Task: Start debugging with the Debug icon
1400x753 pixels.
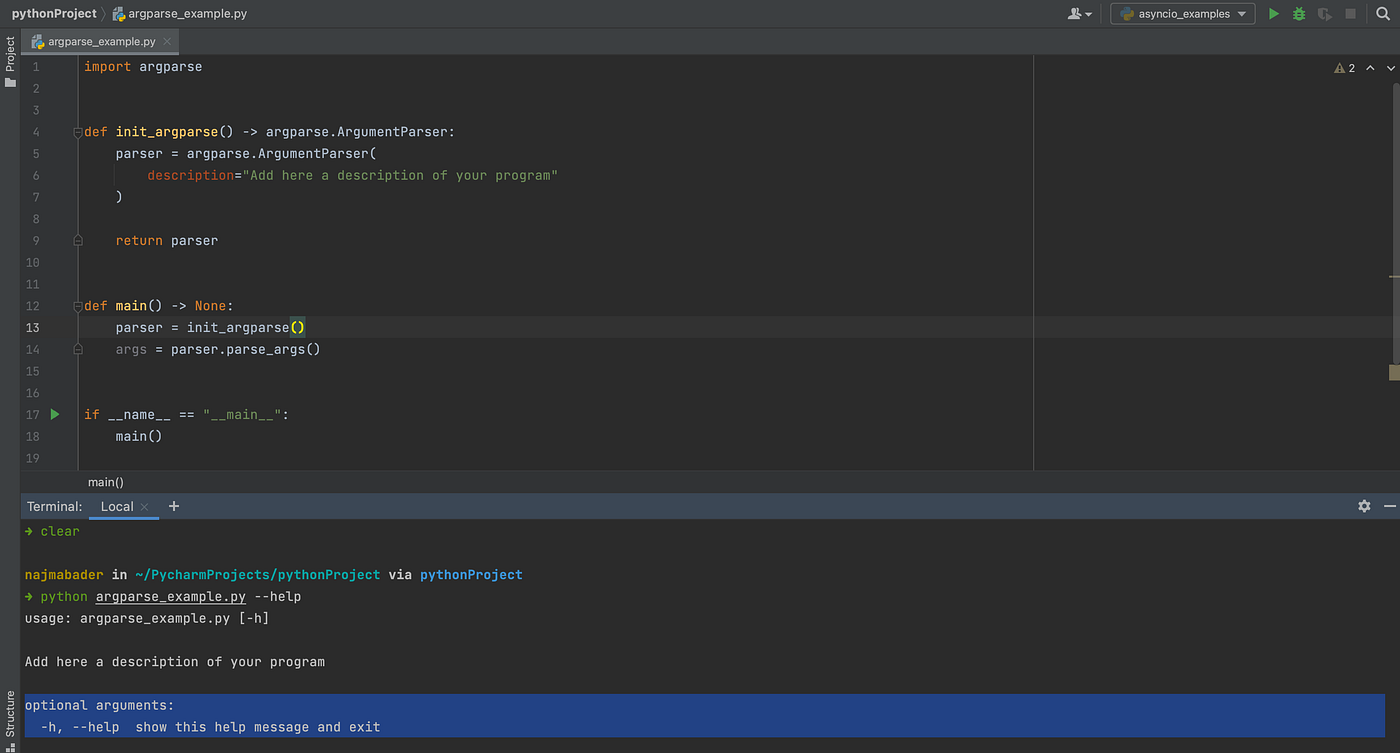Action: pyautogui.click(x=1298, y=13)
